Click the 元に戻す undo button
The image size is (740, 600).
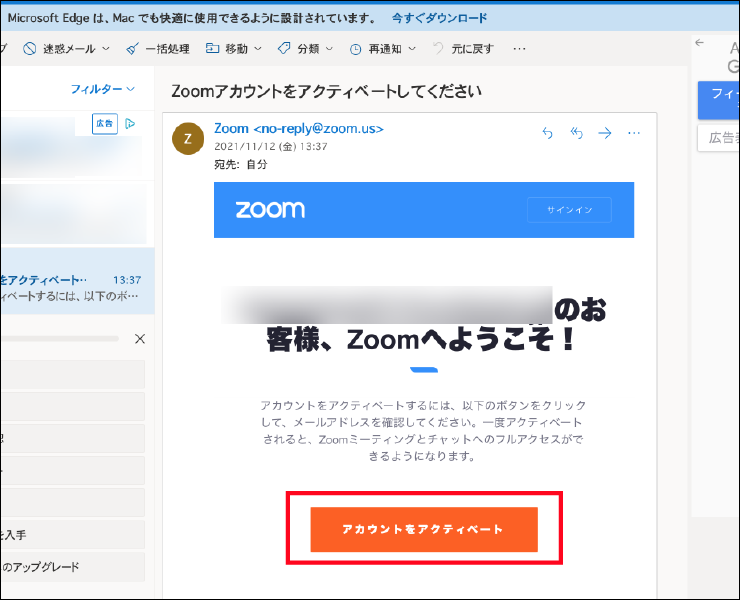pyautogui.click(x=463, y=49)
